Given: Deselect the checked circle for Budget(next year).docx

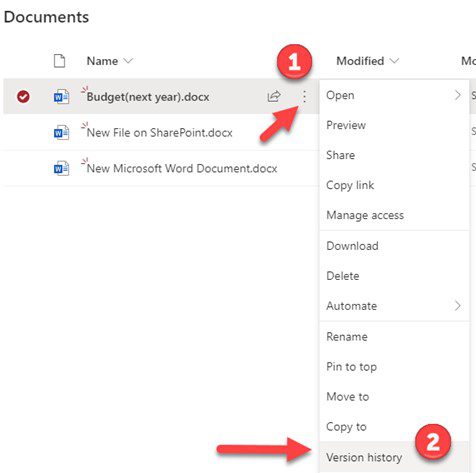Looking at the screenshot, I should [x=23, y=97].
